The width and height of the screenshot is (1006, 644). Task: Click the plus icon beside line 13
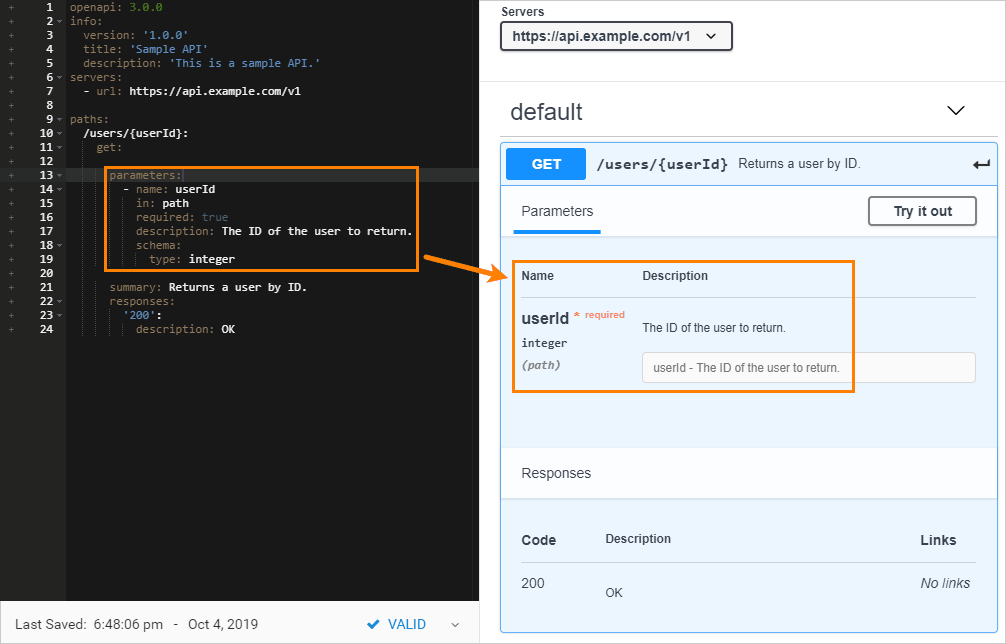(x=10, y=175)
